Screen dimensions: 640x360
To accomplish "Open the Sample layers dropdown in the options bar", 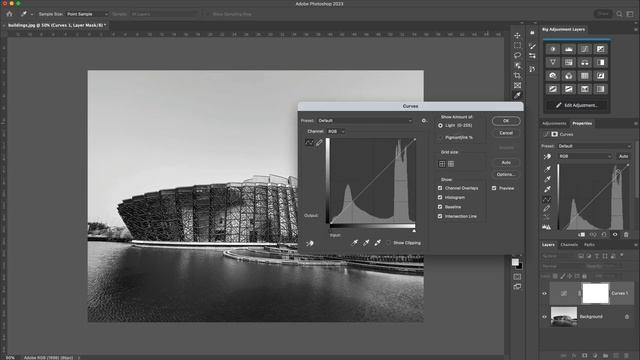I will pyautogui.click(x=165, y=14).
